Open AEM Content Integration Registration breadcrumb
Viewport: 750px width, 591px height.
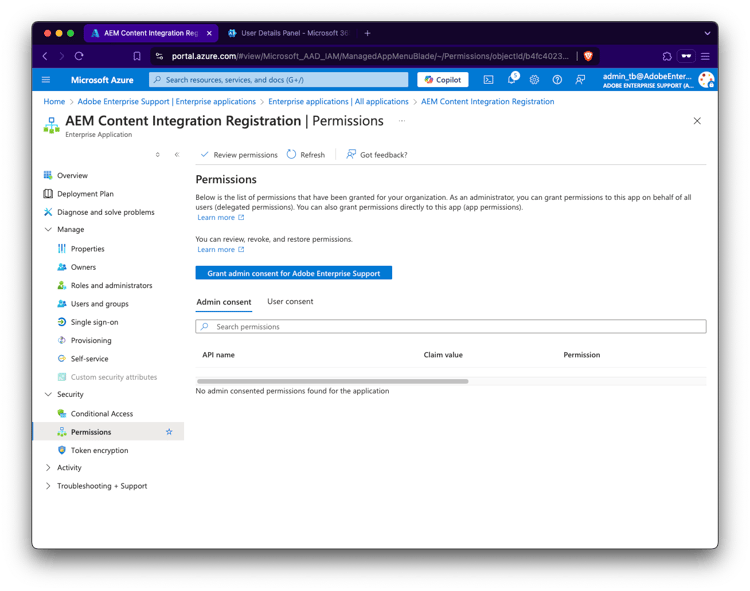tap(487, 101)
